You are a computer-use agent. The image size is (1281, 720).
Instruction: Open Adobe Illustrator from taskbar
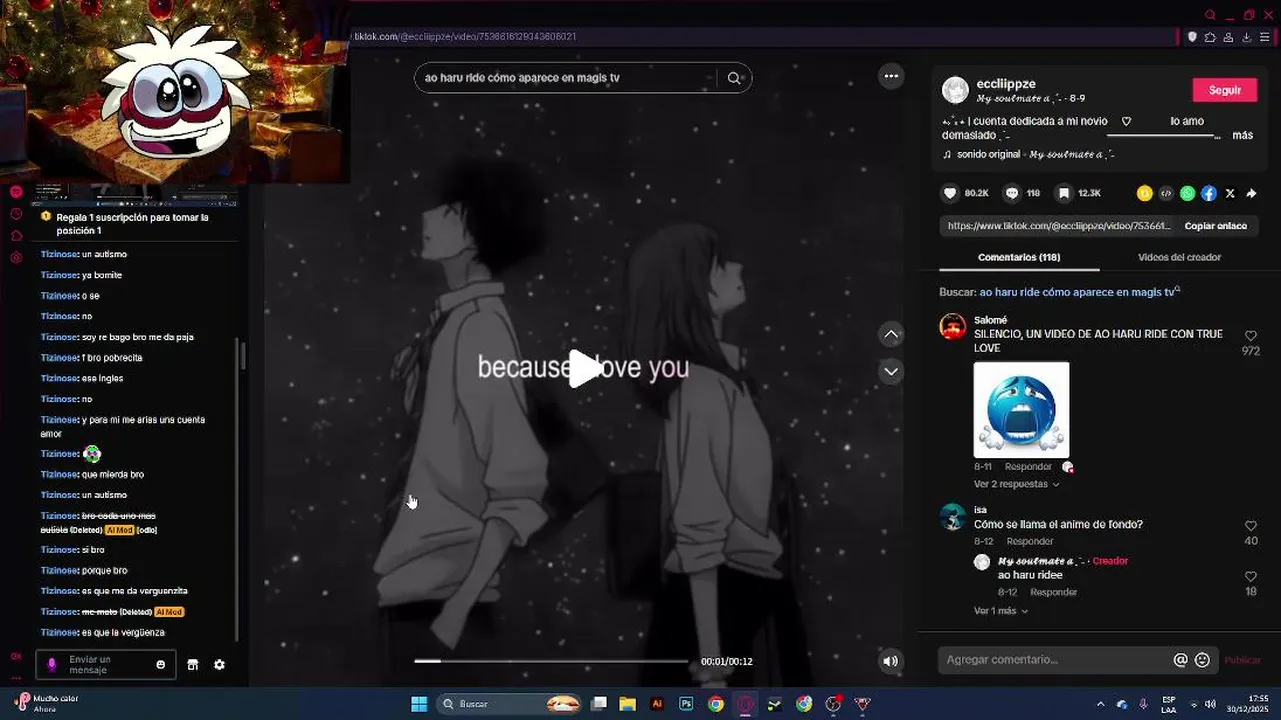(x=657, y=704)
